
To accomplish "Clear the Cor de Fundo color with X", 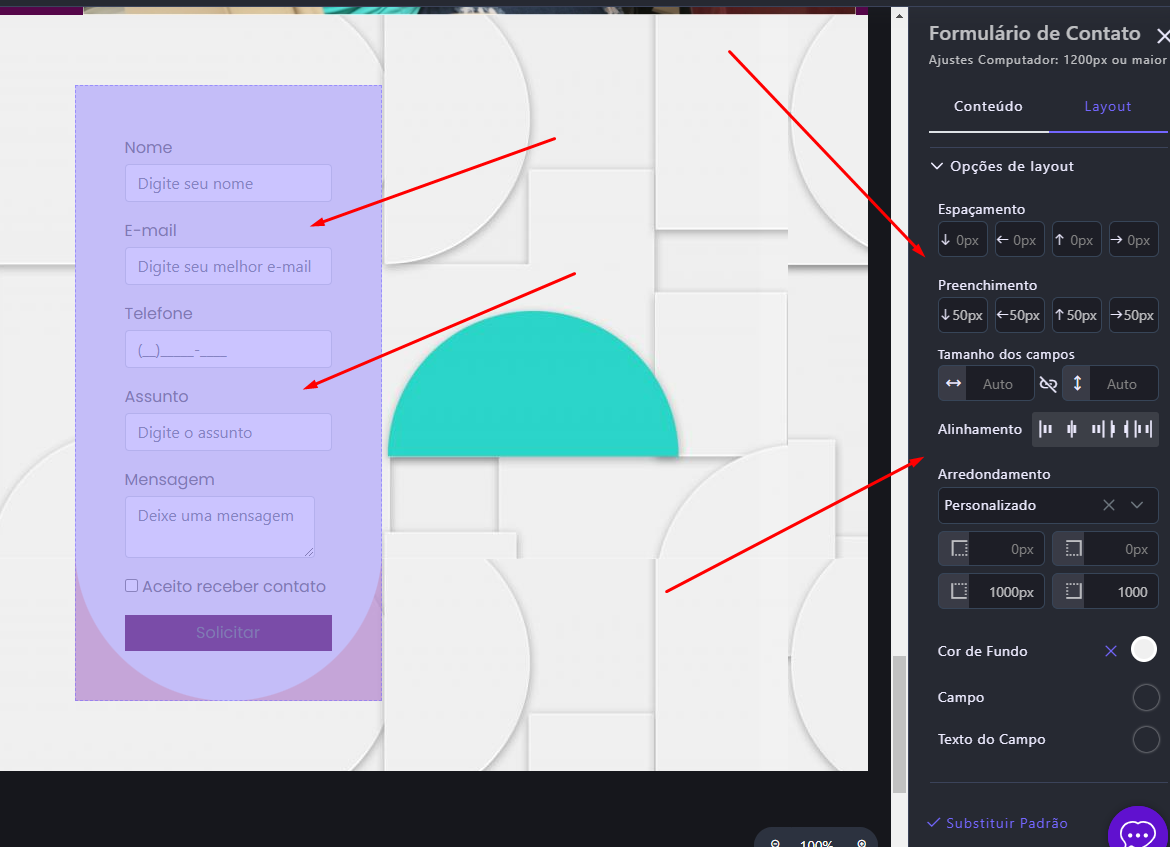I will (1110, 651).
